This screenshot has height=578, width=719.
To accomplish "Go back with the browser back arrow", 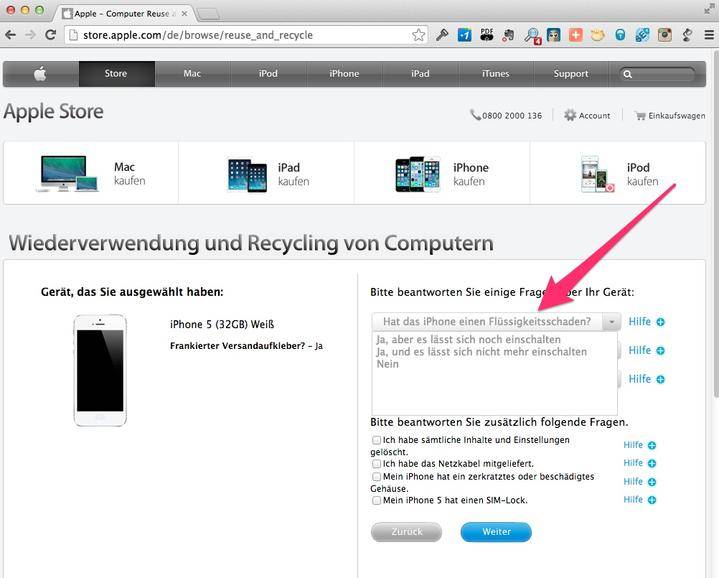I will tap(10, 35).
